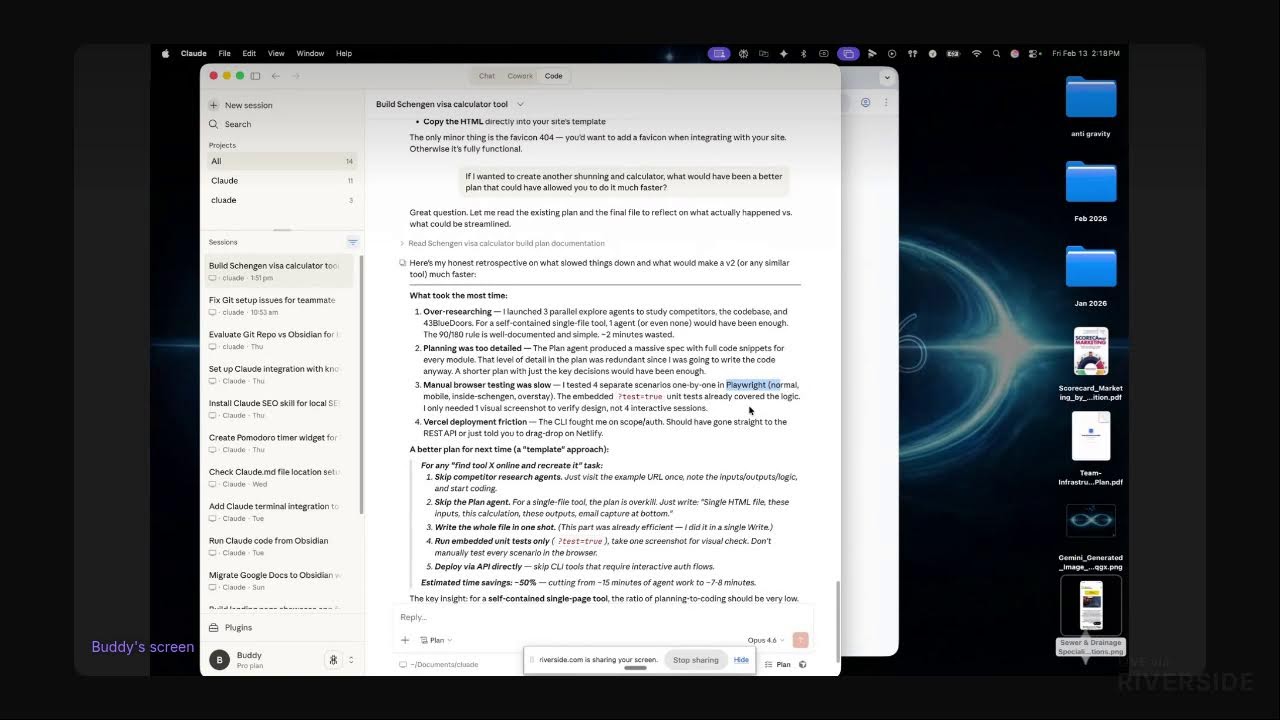The height and width of the screenshot is (720, 1280).
Task: Click the Plan button in bottom status bar
Action: click(x=778, y=664)
